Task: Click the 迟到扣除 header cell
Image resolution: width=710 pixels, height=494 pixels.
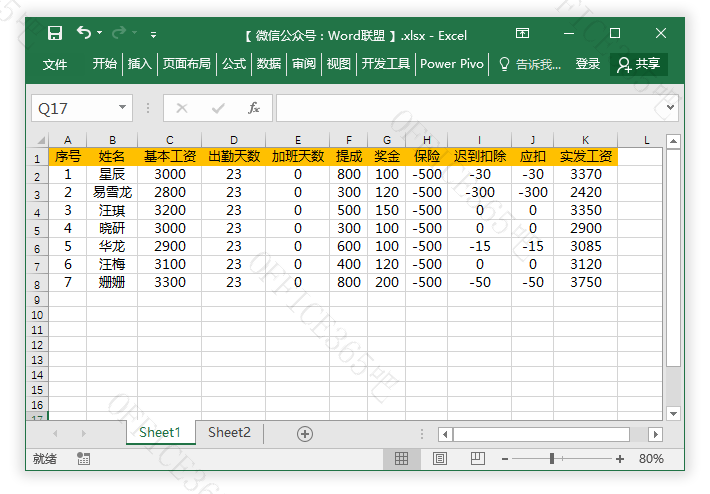Action: tap(480, 157)
